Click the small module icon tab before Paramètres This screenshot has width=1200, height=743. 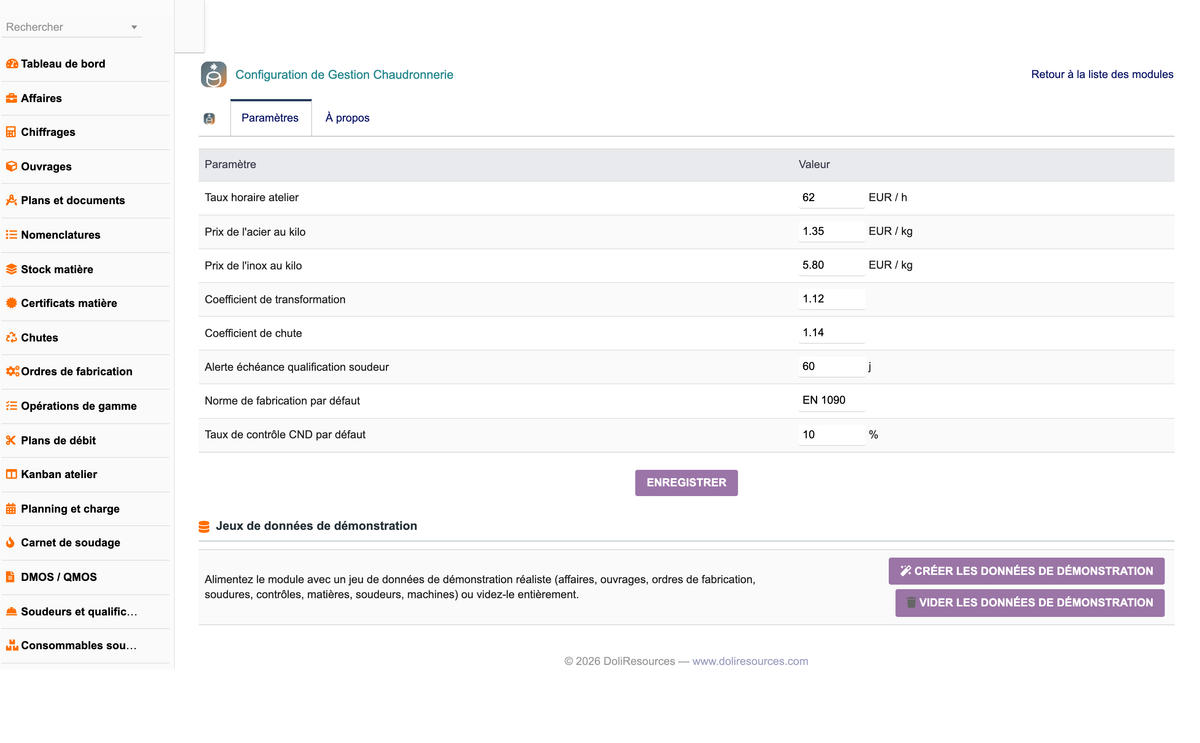click(209, 118)
